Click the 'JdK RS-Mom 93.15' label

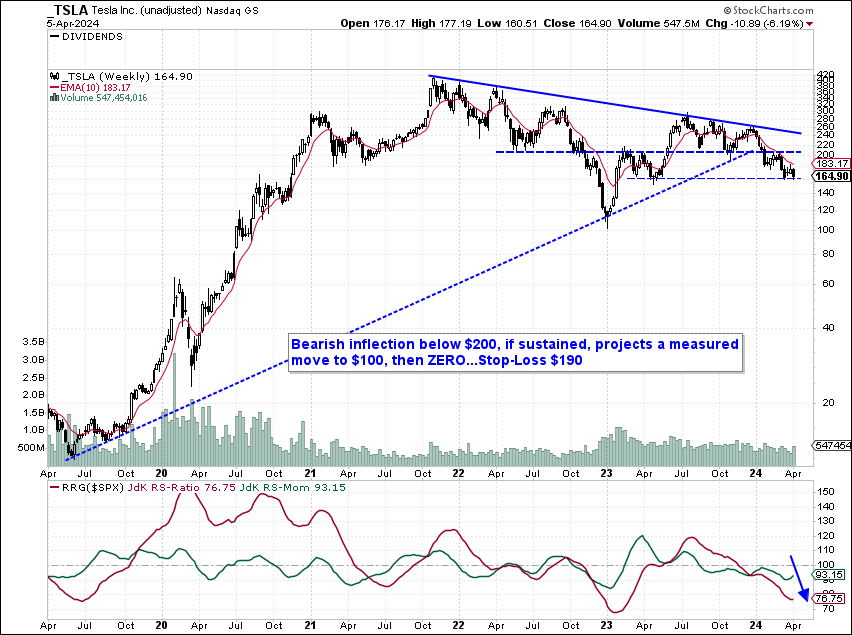click(292, 487)
